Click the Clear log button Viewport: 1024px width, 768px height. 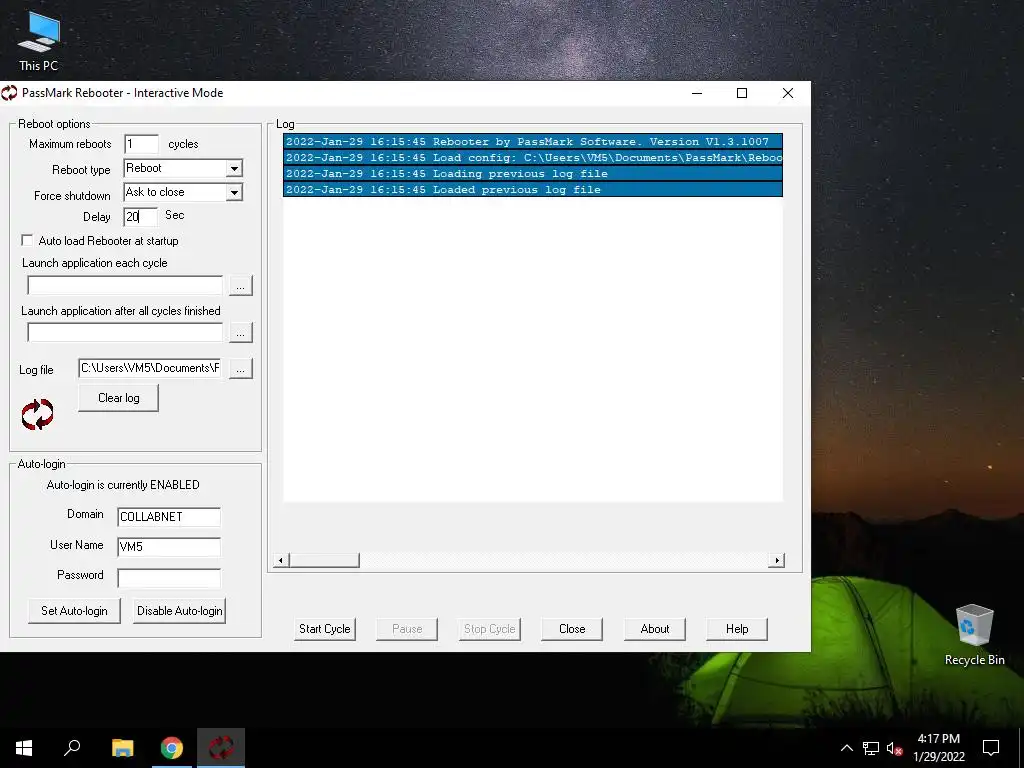118,398
